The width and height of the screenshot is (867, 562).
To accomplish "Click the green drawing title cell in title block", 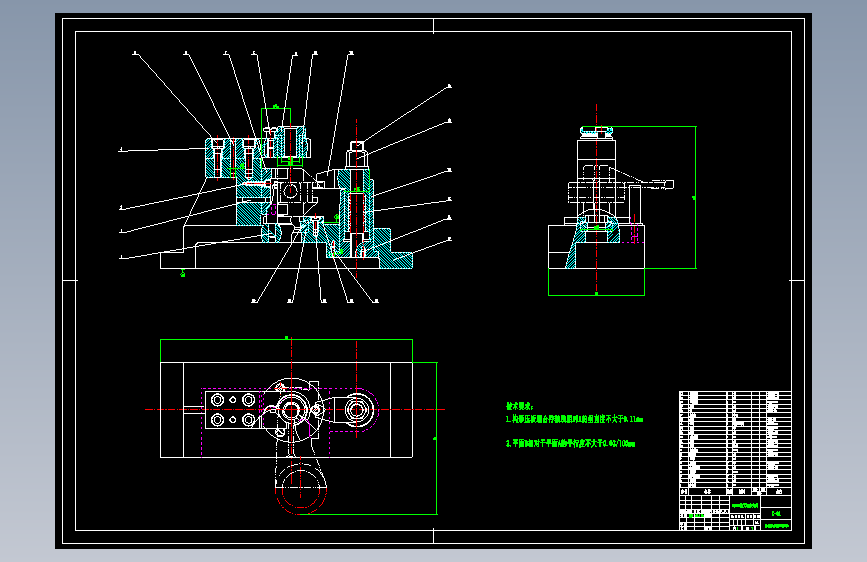I will point(744,505).
